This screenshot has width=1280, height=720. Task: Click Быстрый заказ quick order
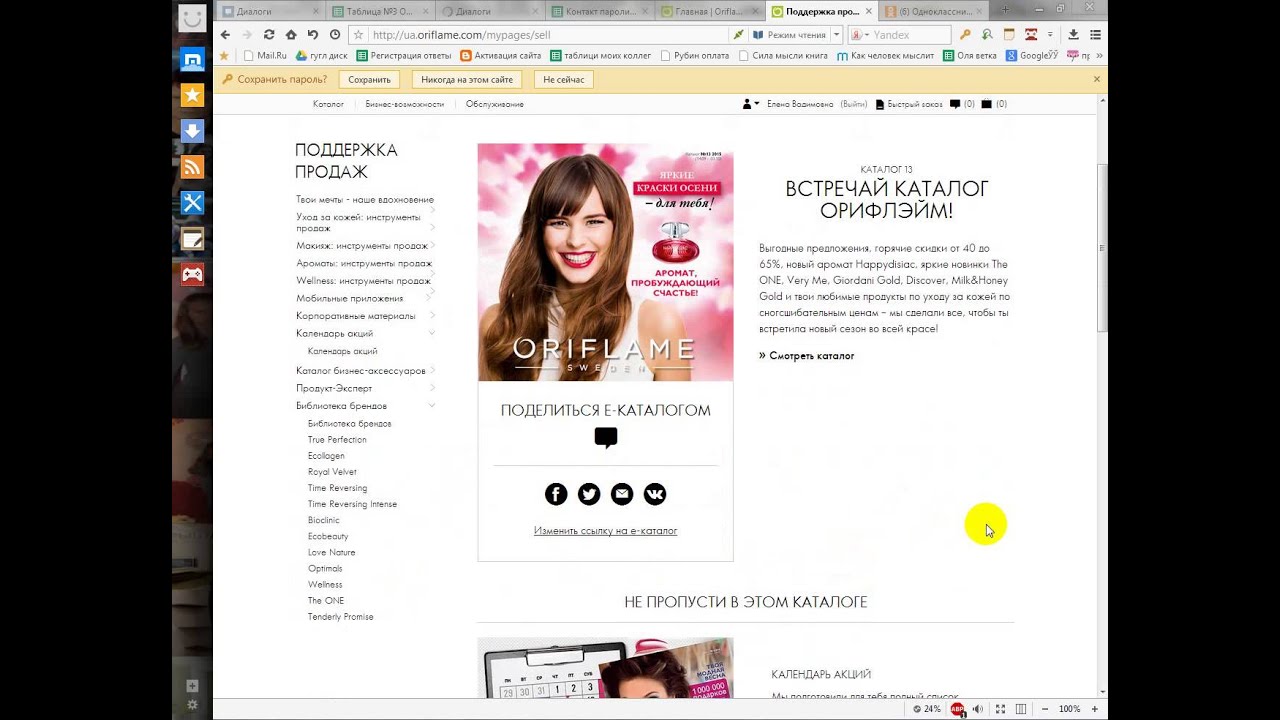click(x=909, y=104)
